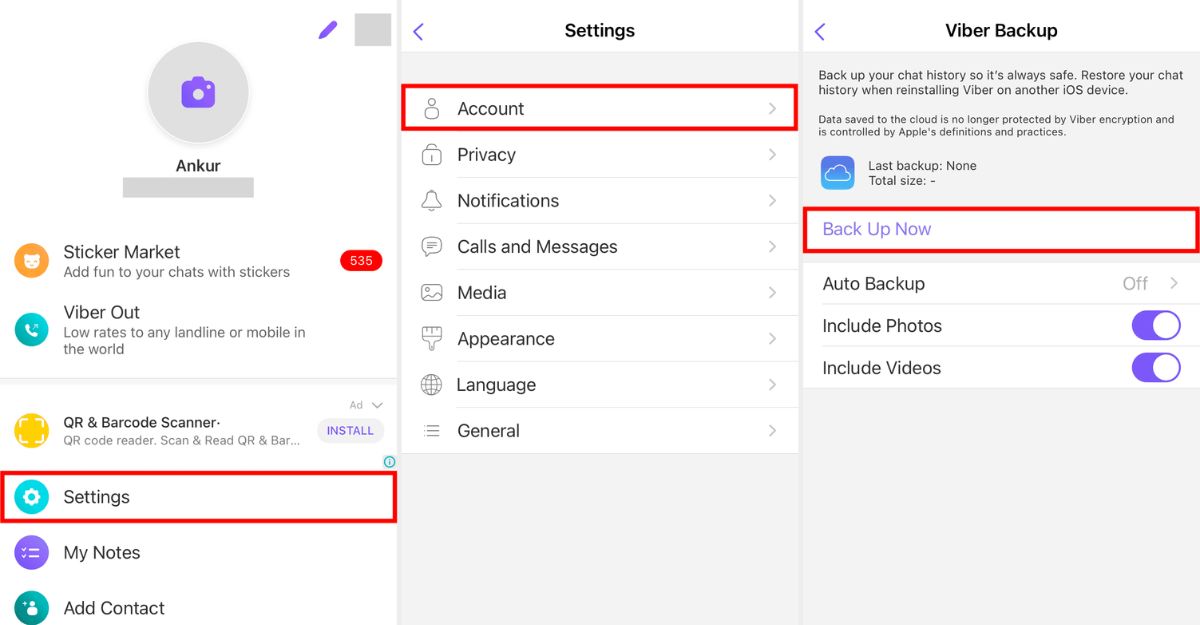The width and height of the screenshot is (1200, 625).
Task: Tap the Add Contact person icon
Action: click(x=31, y=607)
